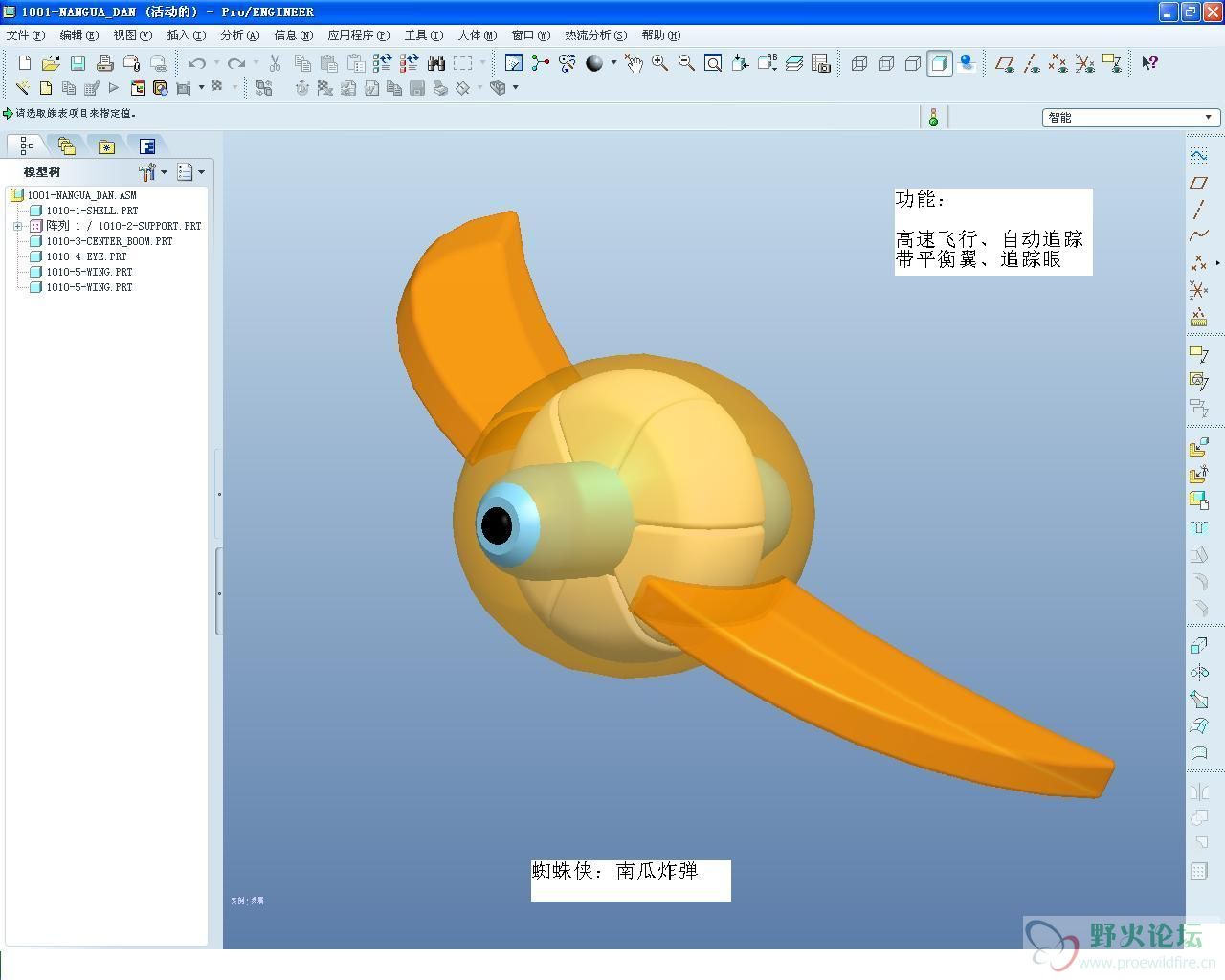
Task: Switch to the favorites tab
Action: point(106,145)
